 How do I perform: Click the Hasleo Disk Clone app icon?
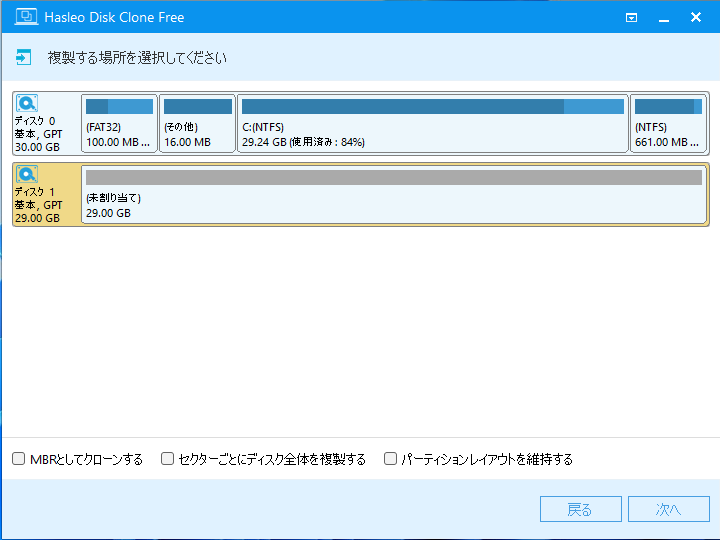click(x=26, y=17)
